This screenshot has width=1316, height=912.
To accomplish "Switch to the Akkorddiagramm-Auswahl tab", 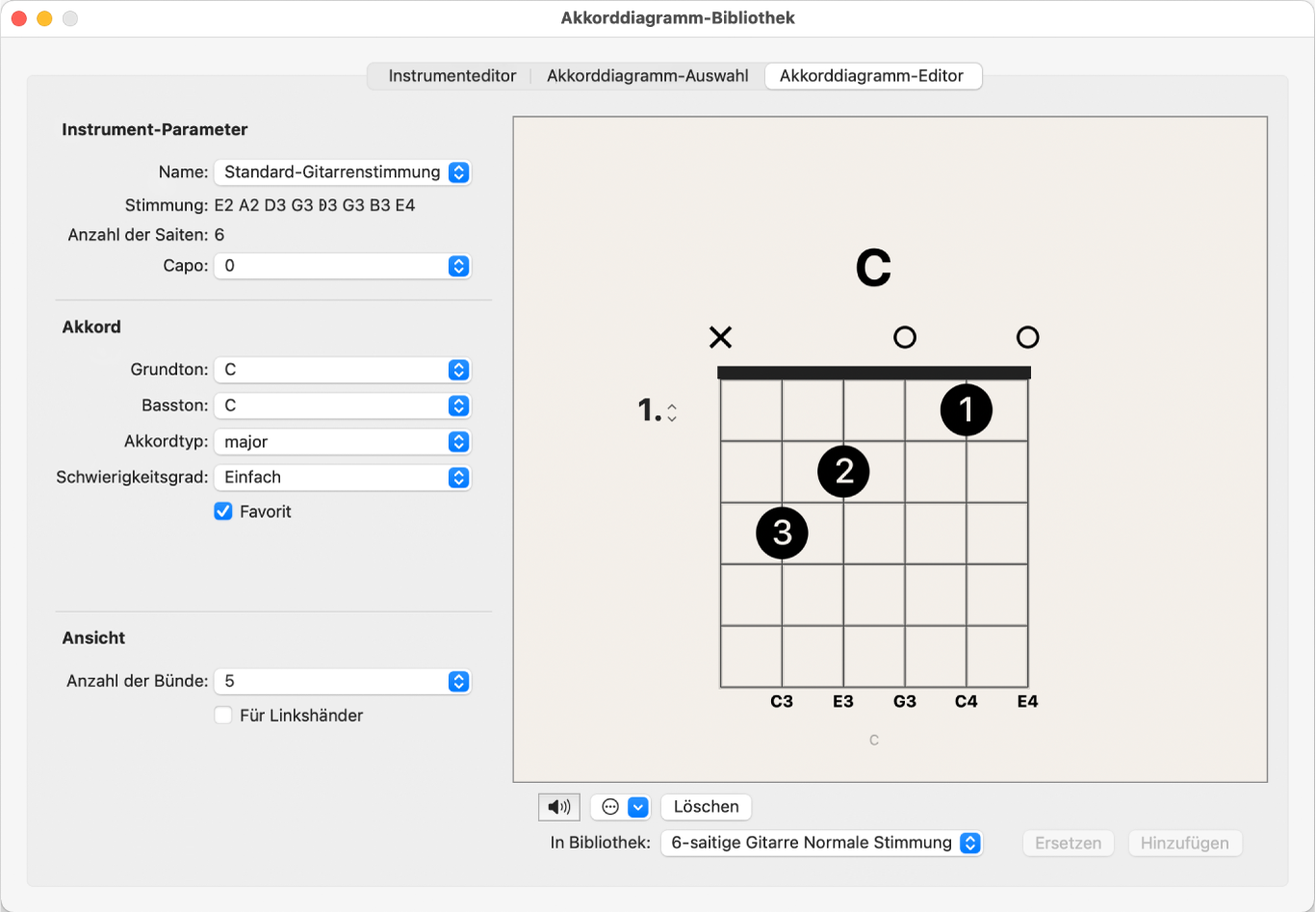I will (x=647, y=75).
